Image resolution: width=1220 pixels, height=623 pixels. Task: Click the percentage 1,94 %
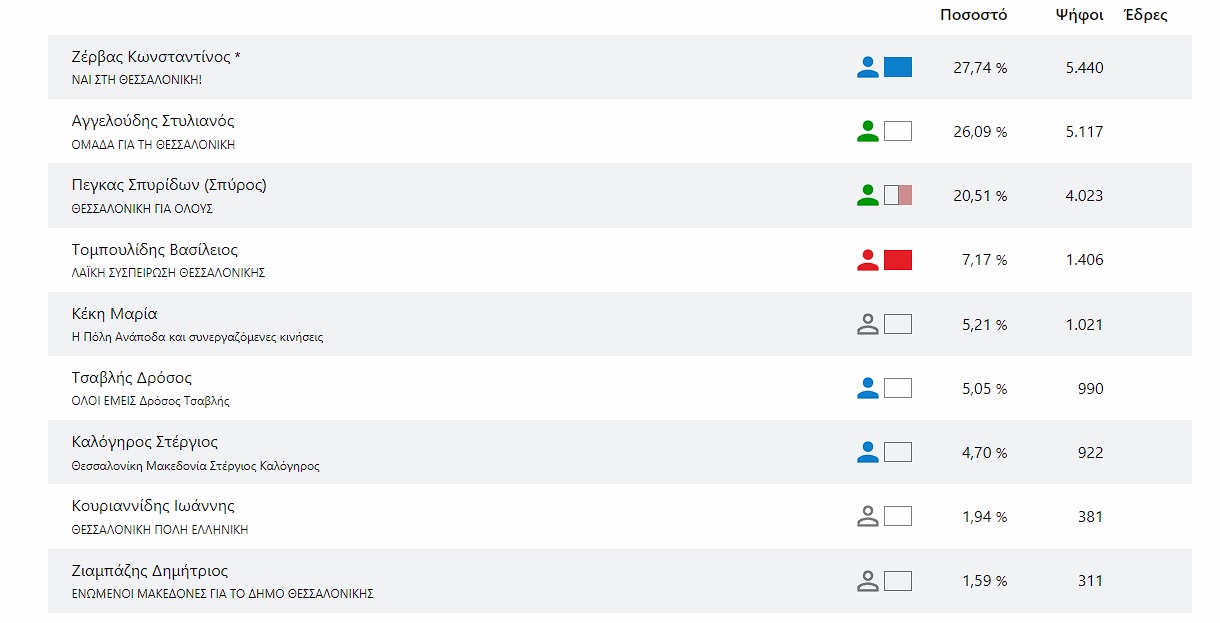coord(984,517)
